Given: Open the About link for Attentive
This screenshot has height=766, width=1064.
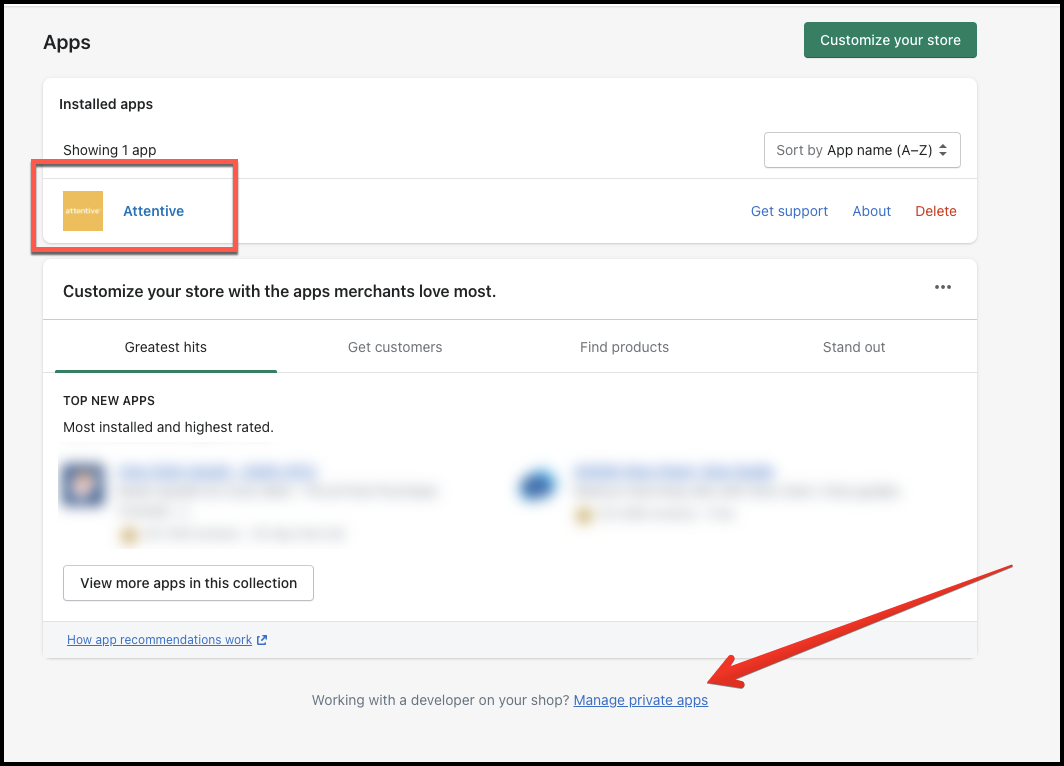Looking at the screenshot, I should pyautogui.click(x=871, y=211).
